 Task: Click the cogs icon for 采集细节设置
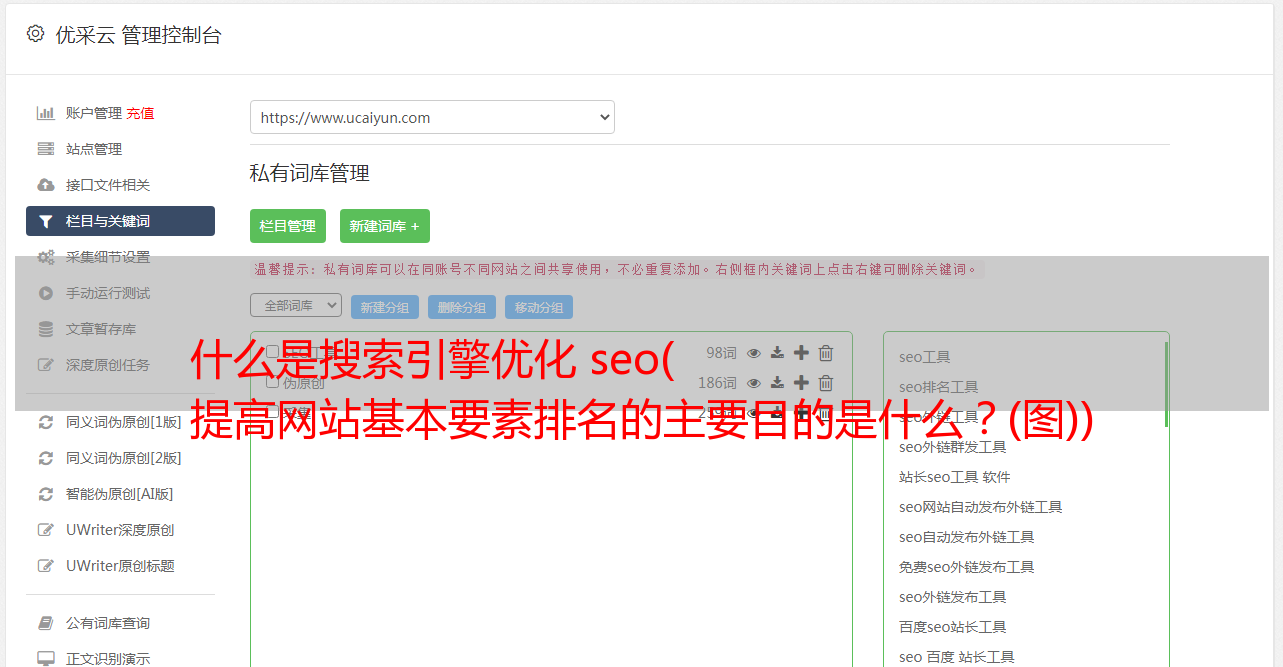point(46,257)
